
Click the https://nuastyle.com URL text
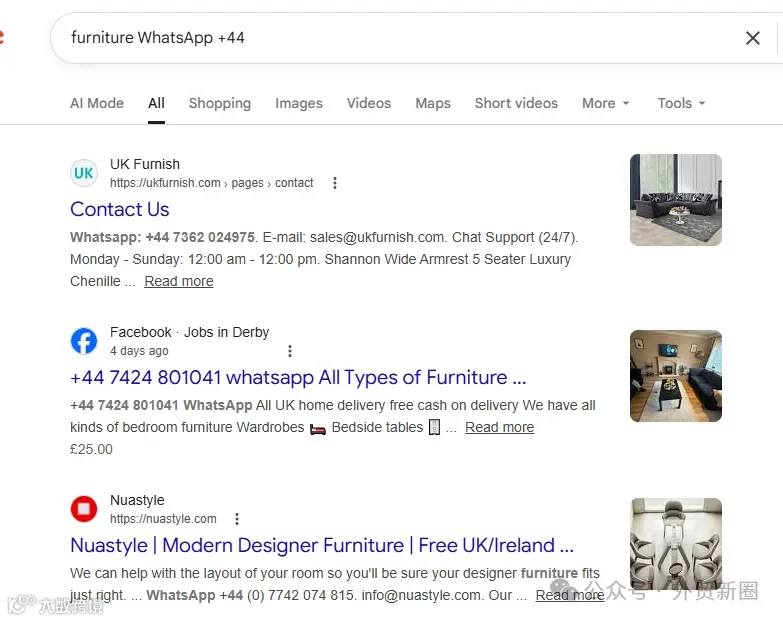tap(163, 519)
